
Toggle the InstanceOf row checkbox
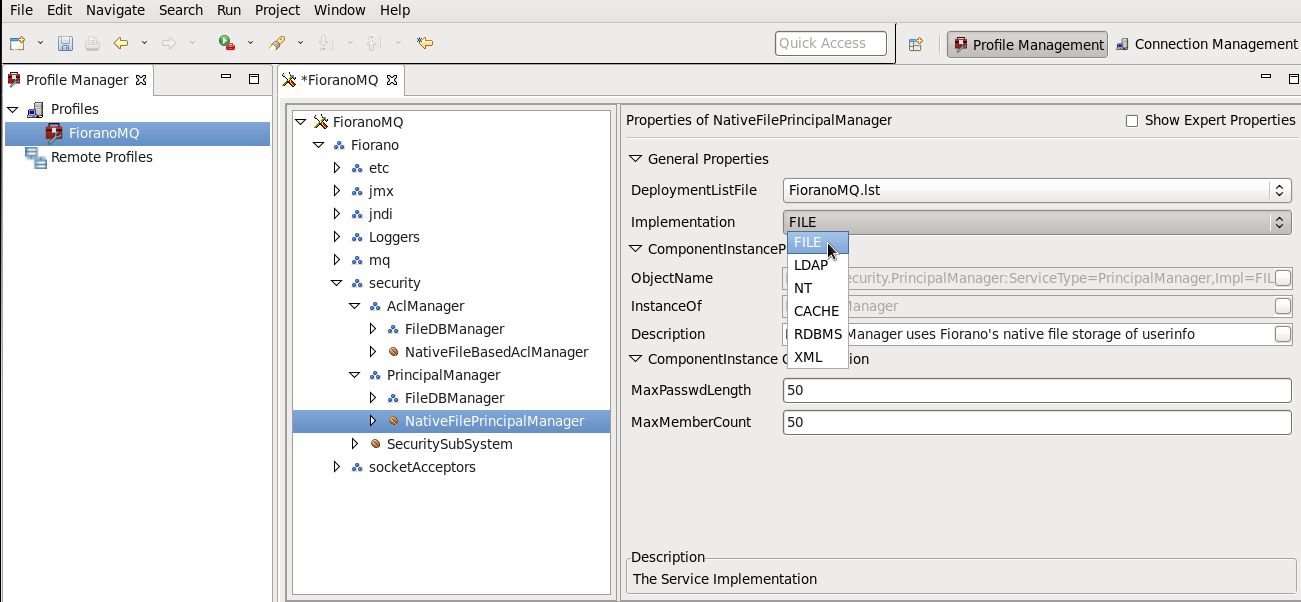pos(1283,306)
